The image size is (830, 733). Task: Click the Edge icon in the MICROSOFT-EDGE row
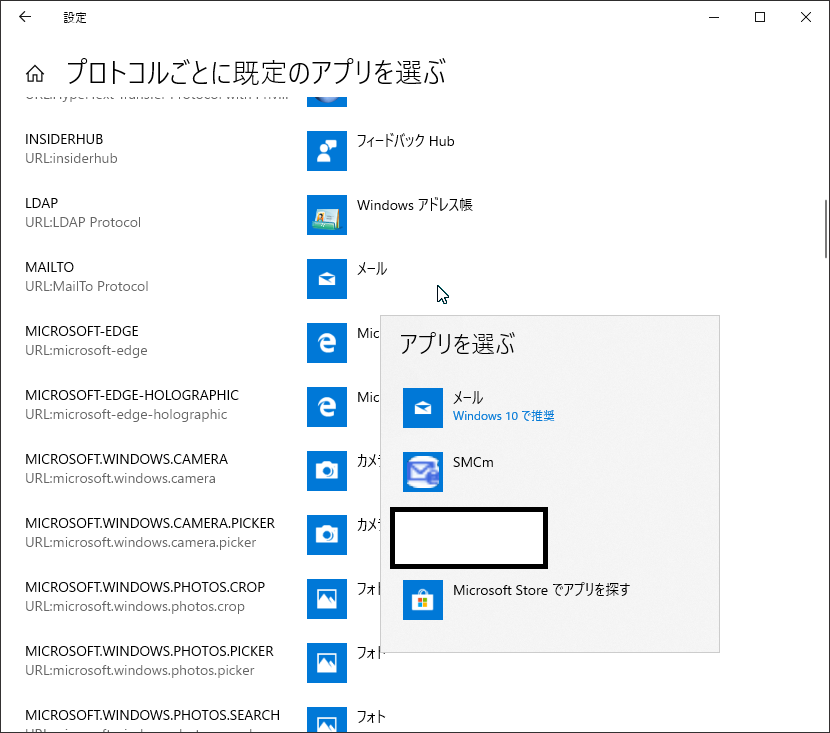pos(327,343)
